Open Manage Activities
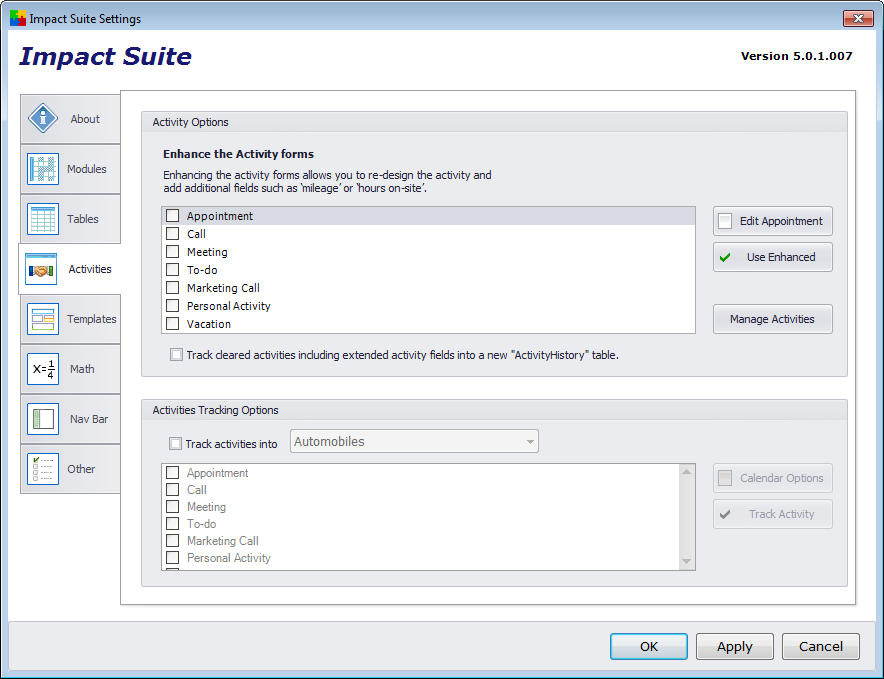Viewport: 884px width, 679px height. pos(772,319)
